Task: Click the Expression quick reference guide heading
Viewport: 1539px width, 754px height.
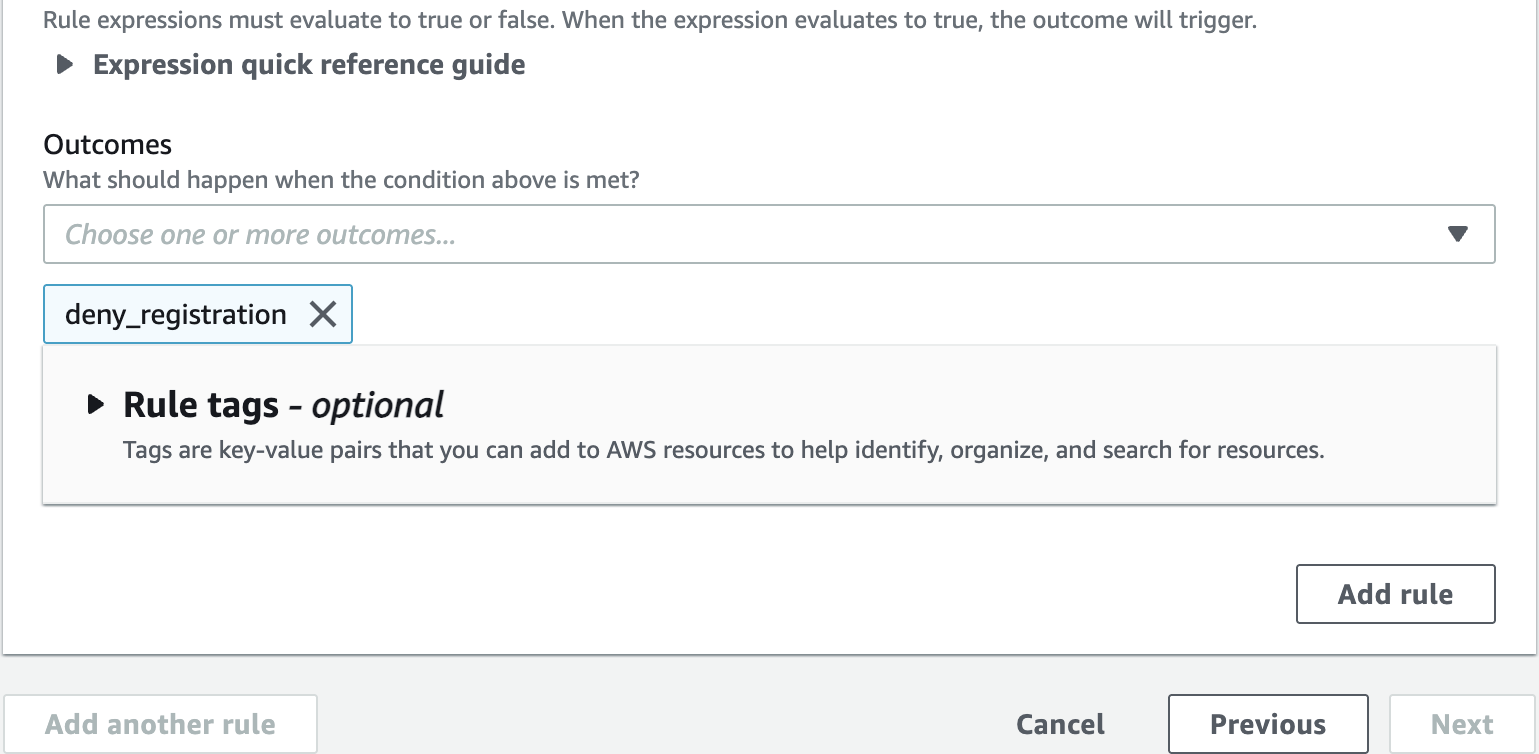Action: 309,65
